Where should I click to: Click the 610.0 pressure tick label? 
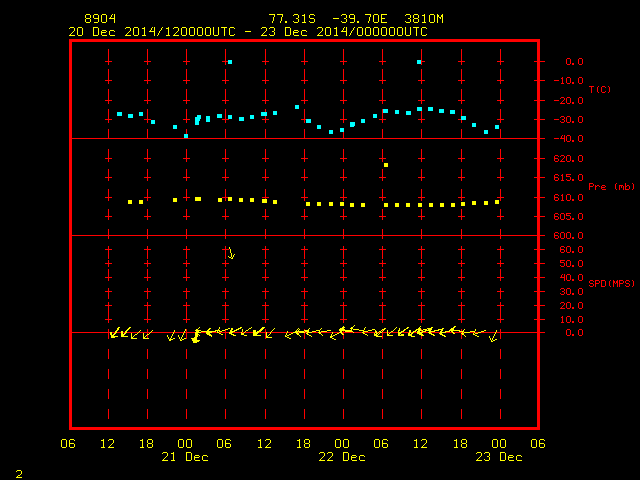coord(569,198)
